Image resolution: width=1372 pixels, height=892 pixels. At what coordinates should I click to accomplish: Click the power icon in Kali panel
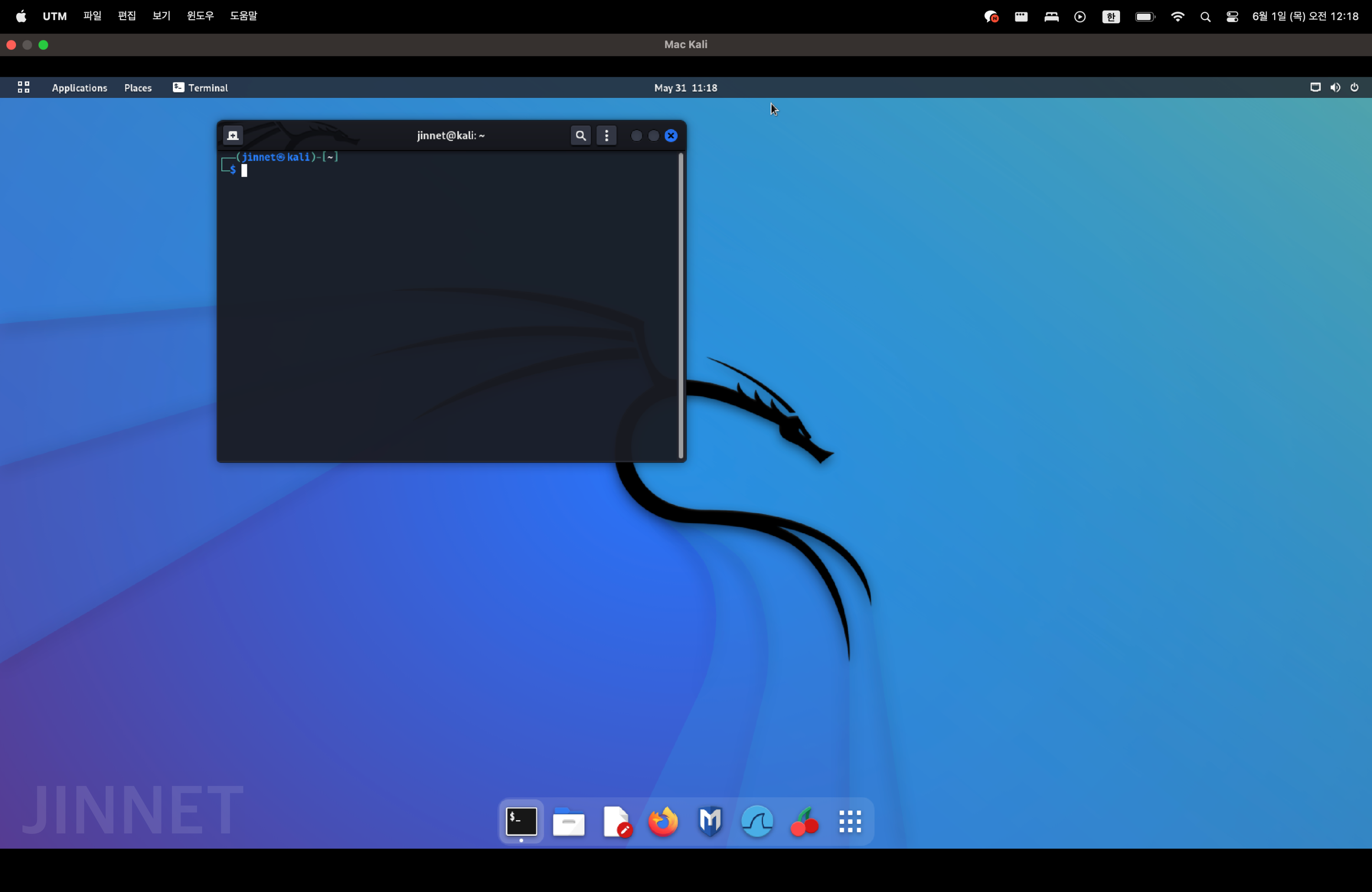[1355, 88]
